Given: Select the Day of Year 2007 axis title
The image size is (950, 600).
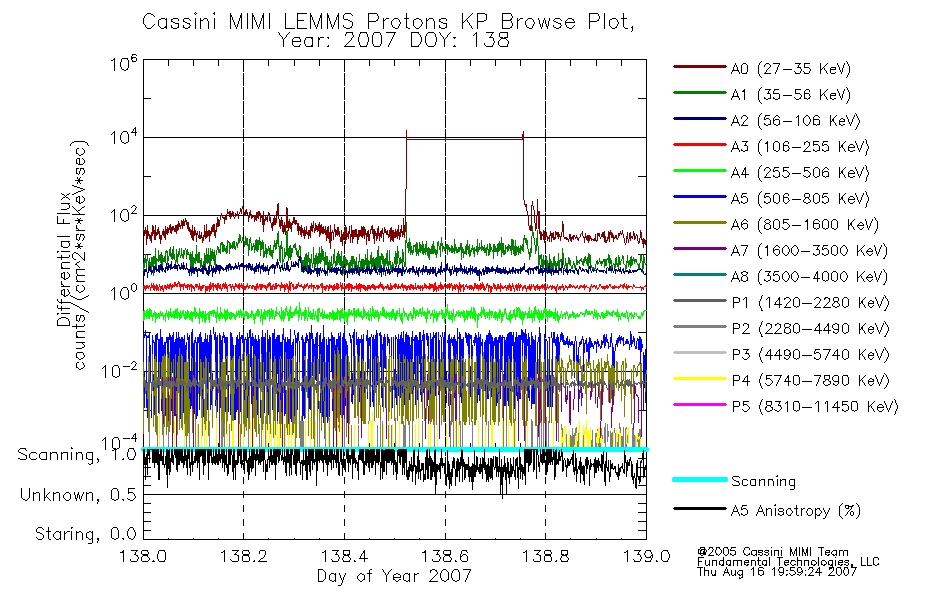Looking at the screenshot, I should (394, 576).
